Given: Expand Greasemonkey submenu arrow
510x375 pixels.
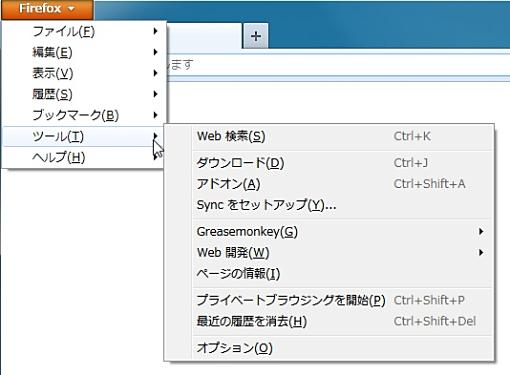Looking at the screenshot, I should pyautogui.click(x=481, y=231).
